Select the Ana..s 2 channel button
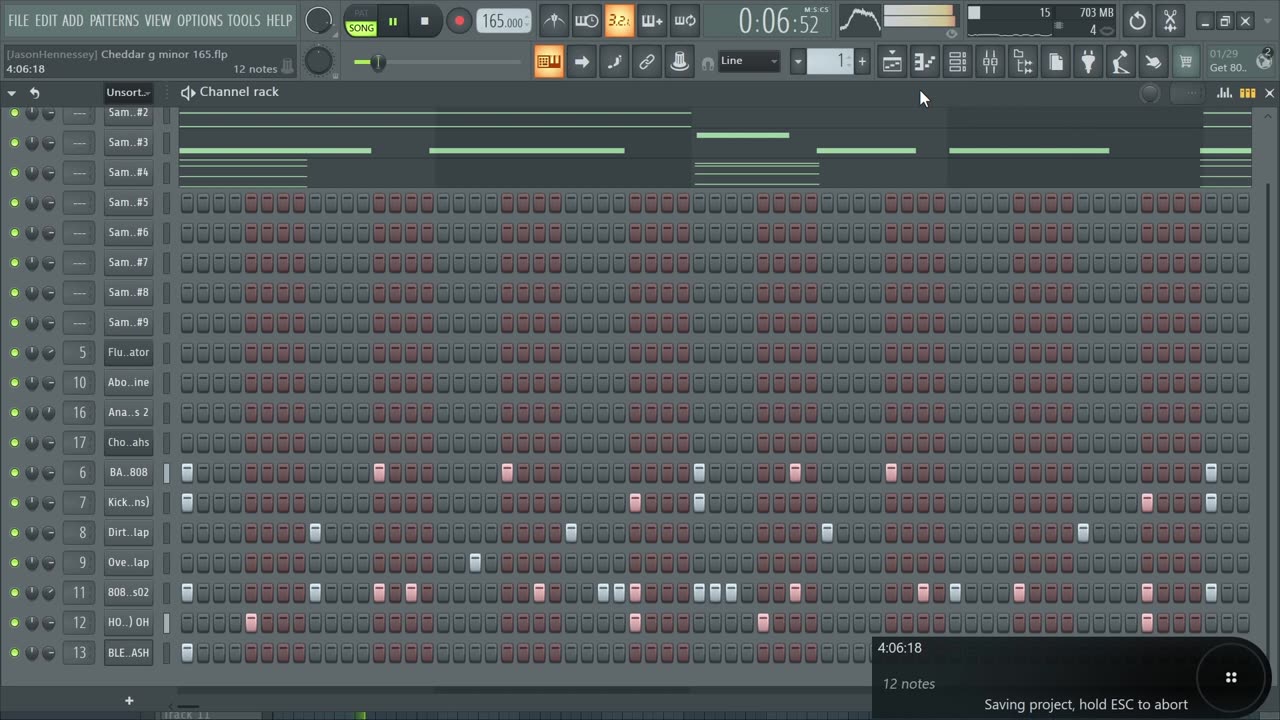1280x720 pixels. click(x=129, y=412)
